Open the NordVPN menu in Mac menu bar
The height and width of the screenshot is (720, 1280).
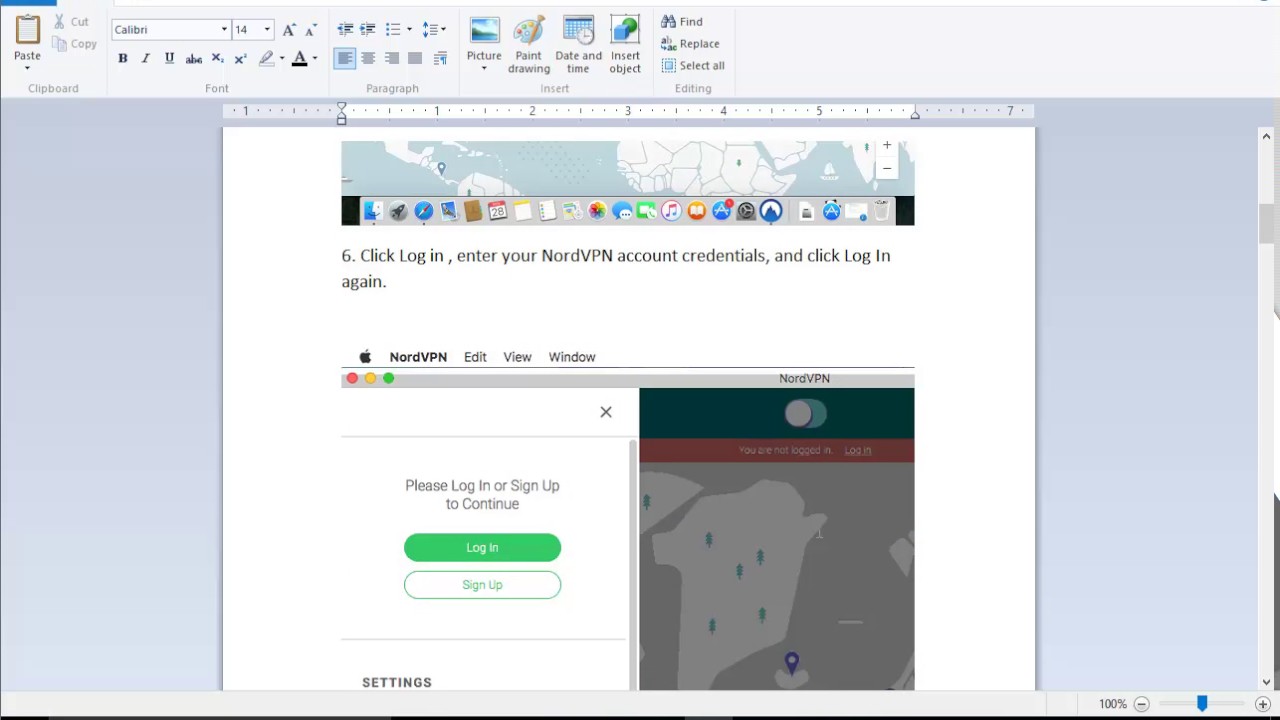(x=418, y=357)
